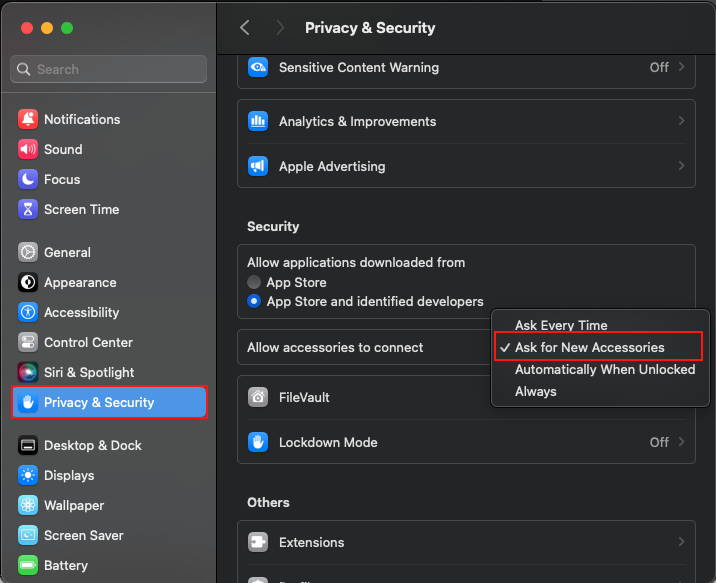Click the Apple Advertising megaphone icon

tap(258, 166)
